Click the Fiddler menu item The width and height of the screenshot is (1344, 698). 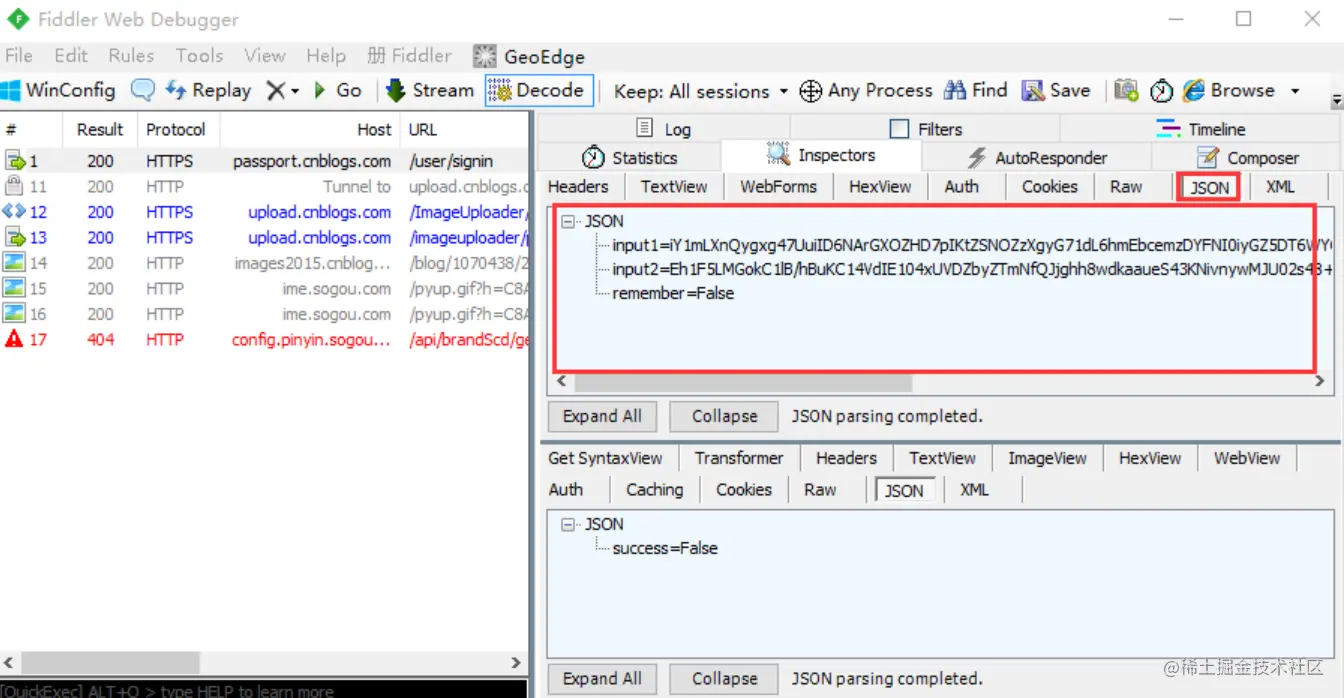click(410, 56)
